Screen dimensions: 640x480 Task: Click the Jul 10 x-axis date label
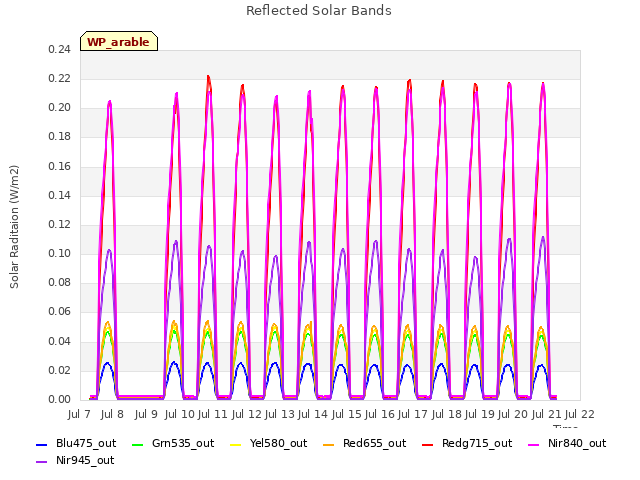tap(180, 414)
